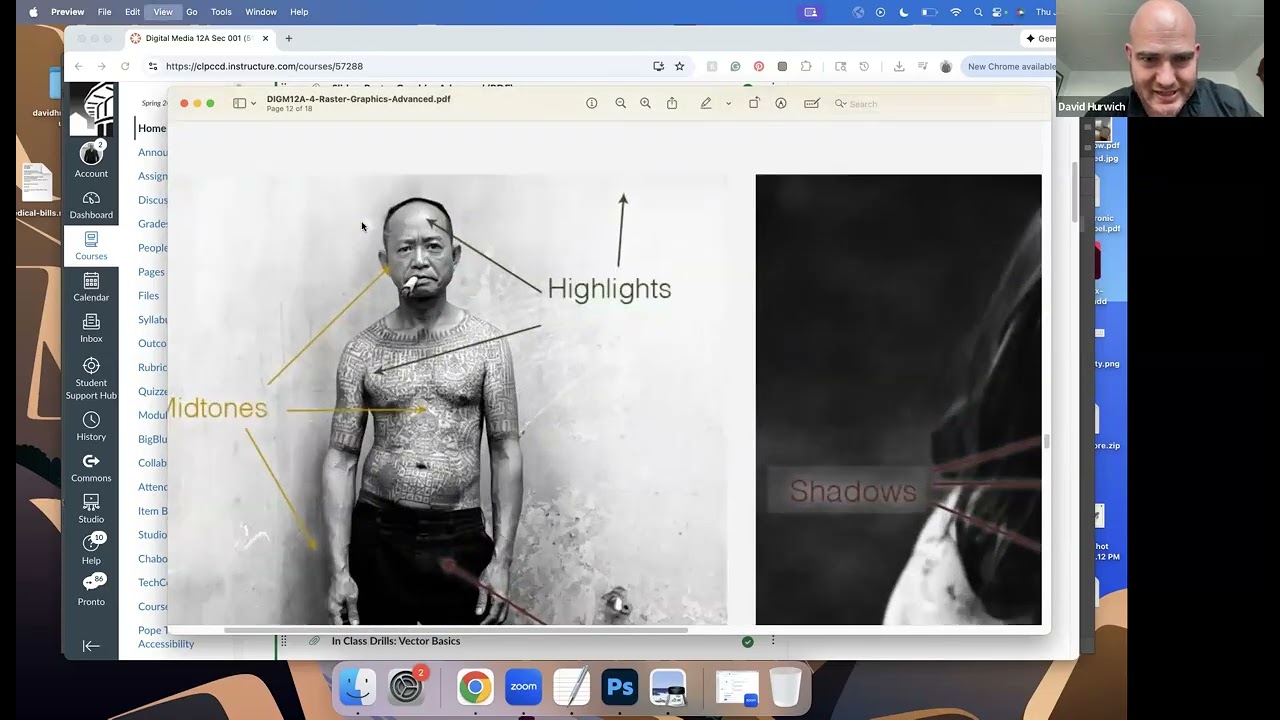1280x720 pixels.
Task: Reload the Chrome page
Action: click(x=125, y=66)
